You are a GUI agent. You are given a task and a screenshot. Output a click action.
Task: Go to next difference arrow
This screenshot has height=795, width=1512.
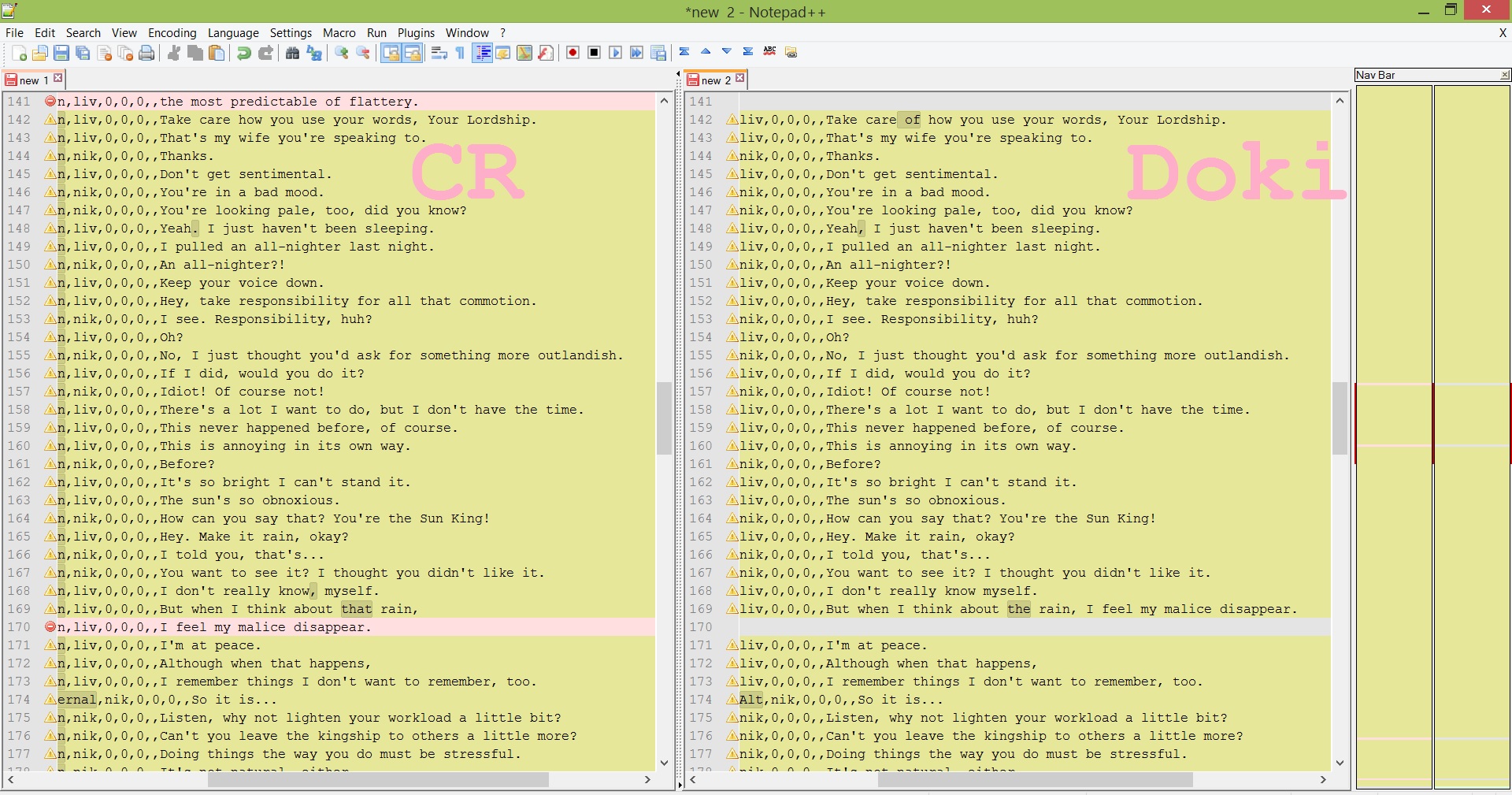(727, 52)
